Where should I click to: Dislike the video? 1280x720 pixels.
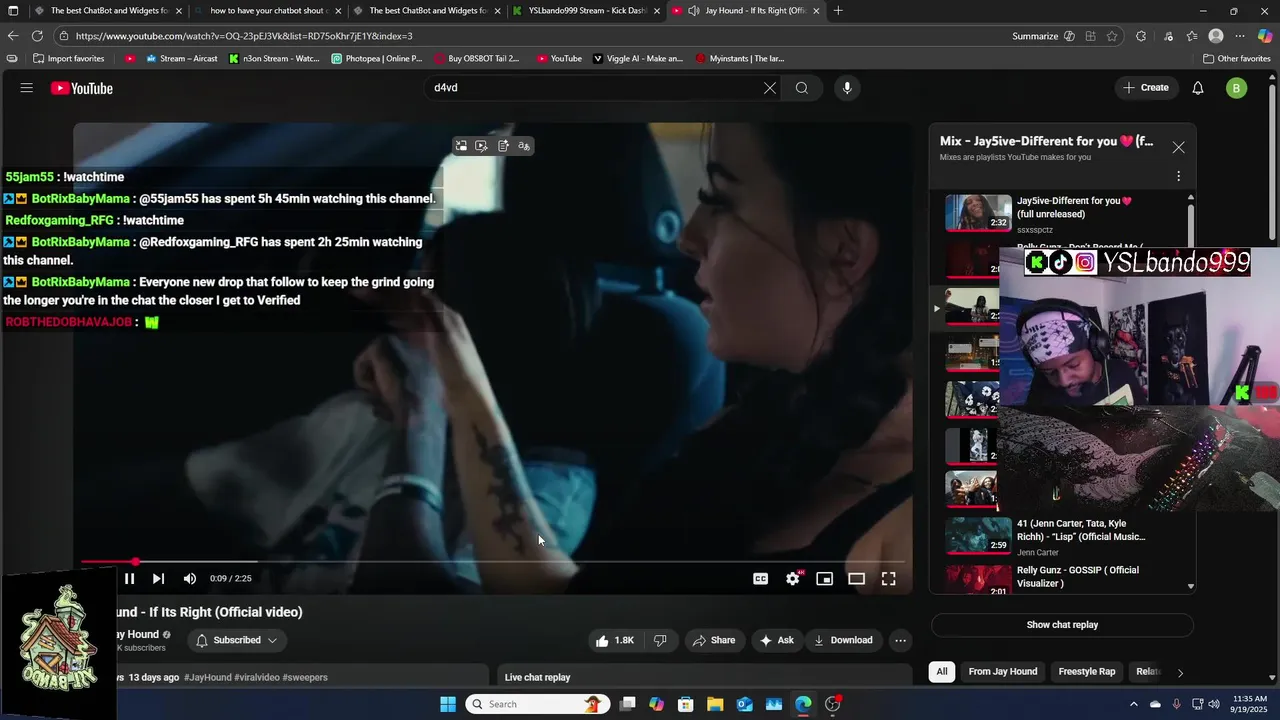(661, 640)
